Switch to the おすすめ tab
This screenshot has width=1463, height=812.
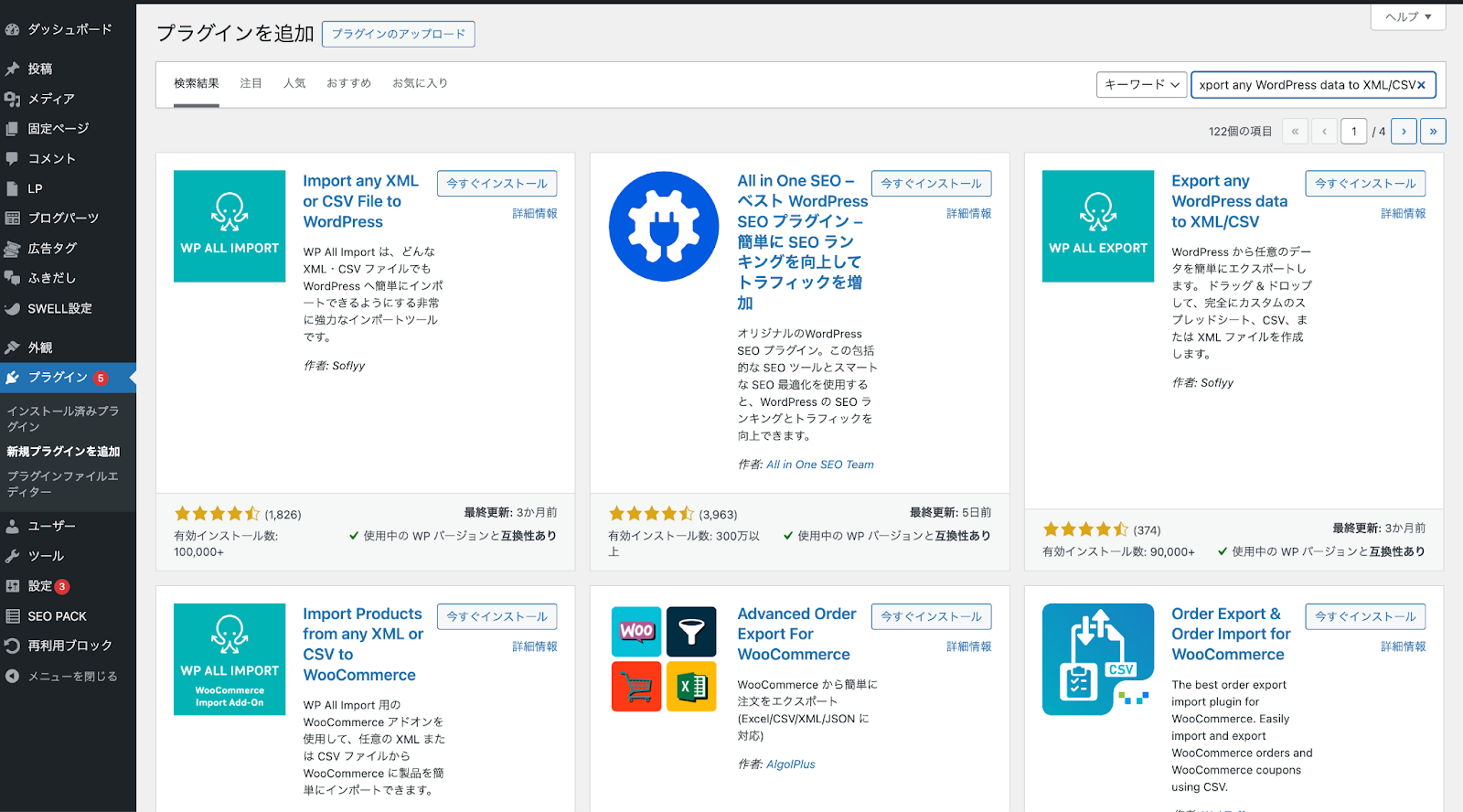click(349, 83)
